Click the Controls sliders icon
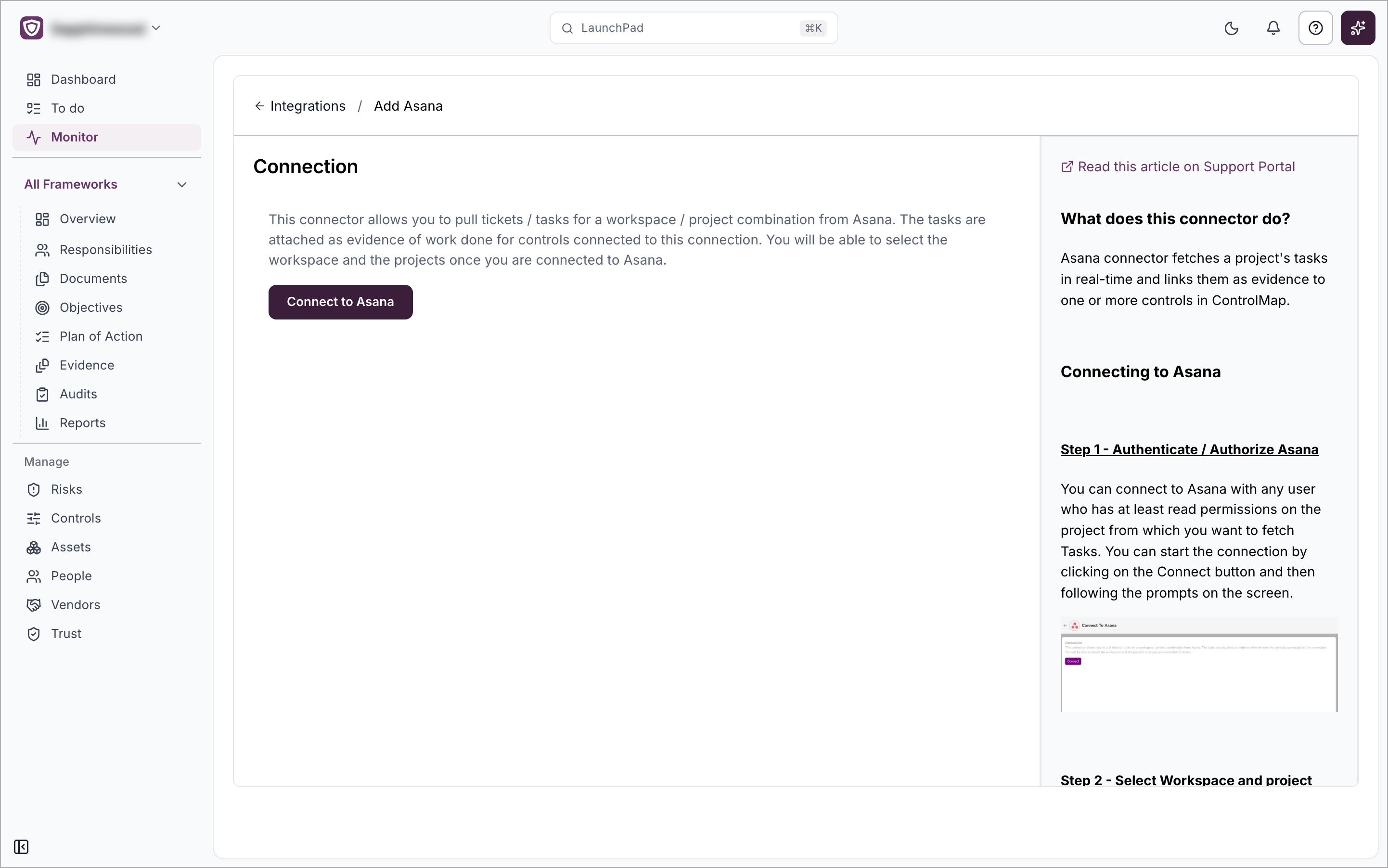1388x868 pixels. (34, 518)
